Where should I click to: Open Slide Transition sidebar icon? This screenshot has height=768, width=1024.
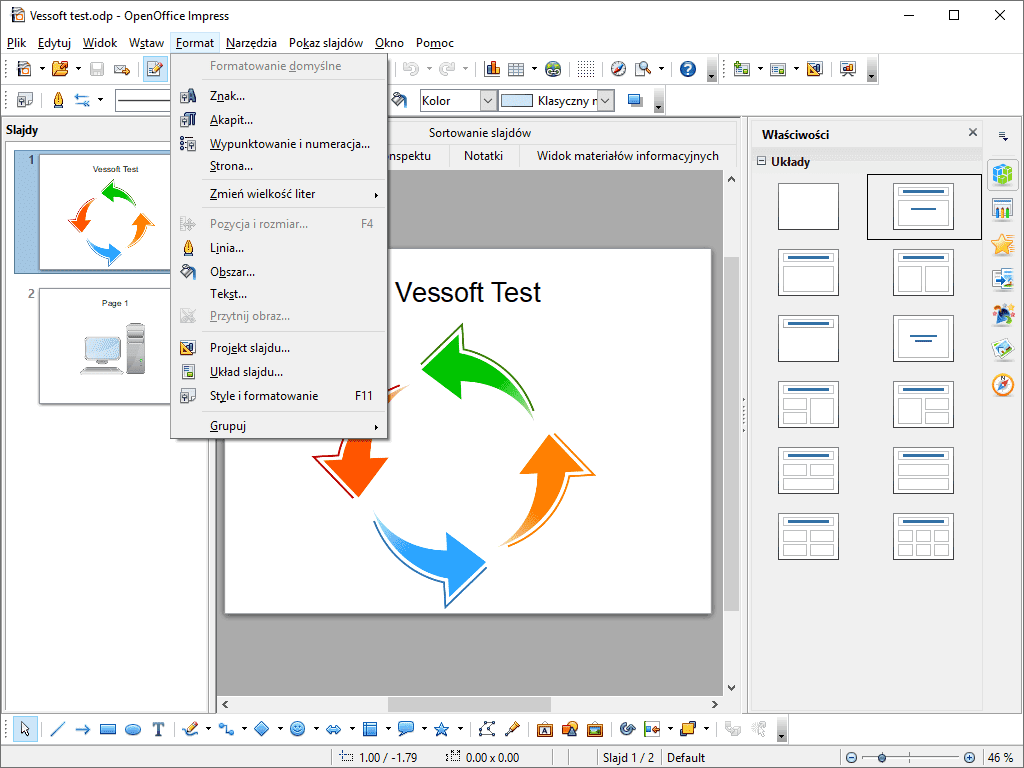1002,279
